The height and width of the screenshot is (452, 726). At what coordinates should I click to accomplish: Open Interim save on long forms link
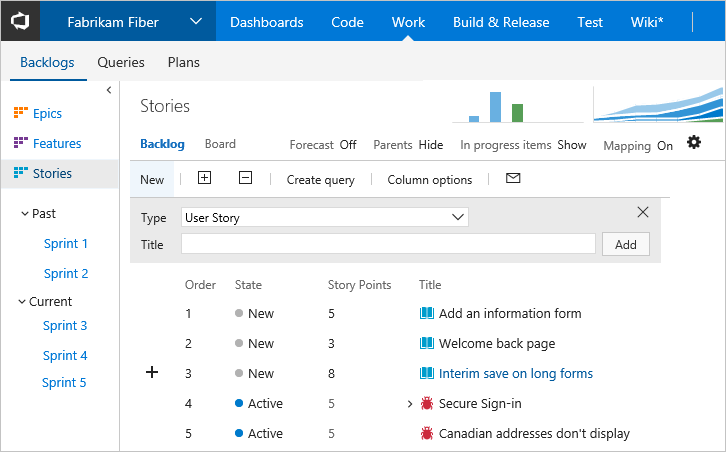click(x=515, y=373)
